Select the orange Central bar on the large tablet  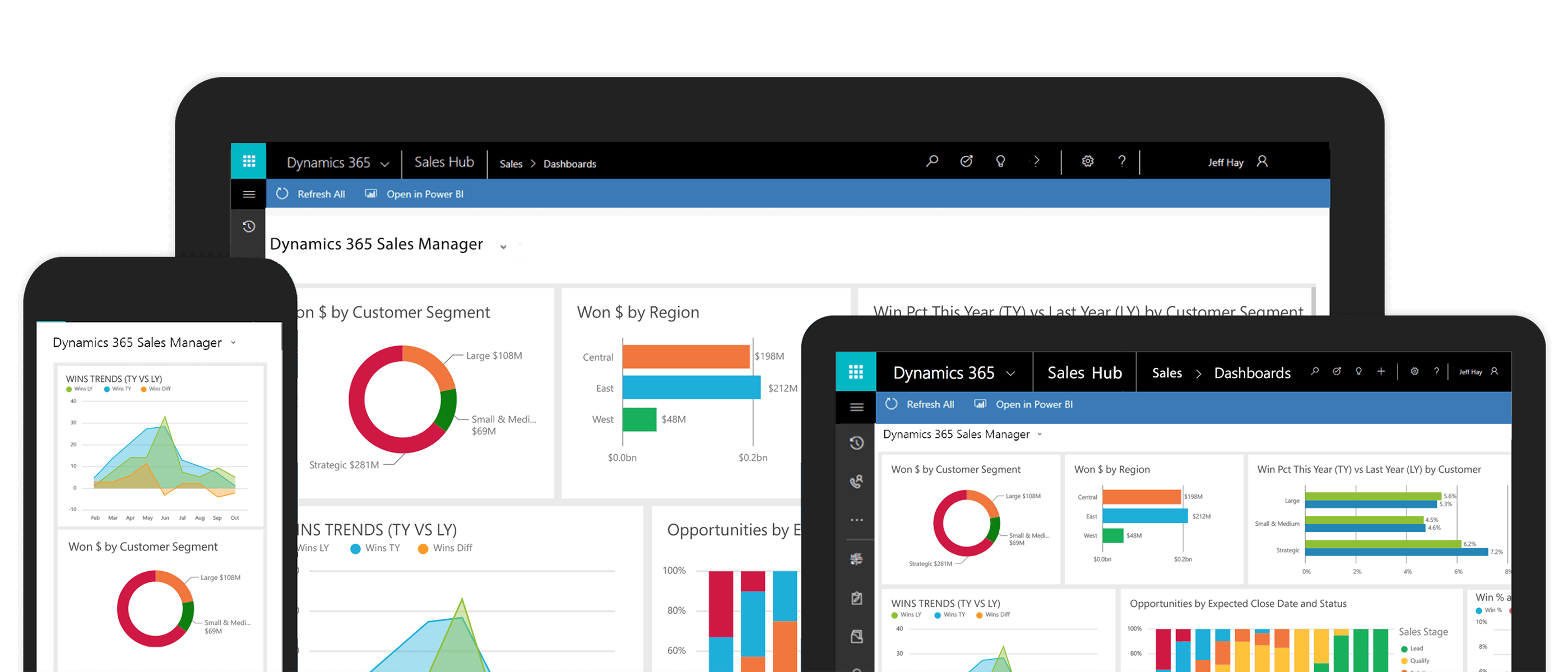(685, 356)
